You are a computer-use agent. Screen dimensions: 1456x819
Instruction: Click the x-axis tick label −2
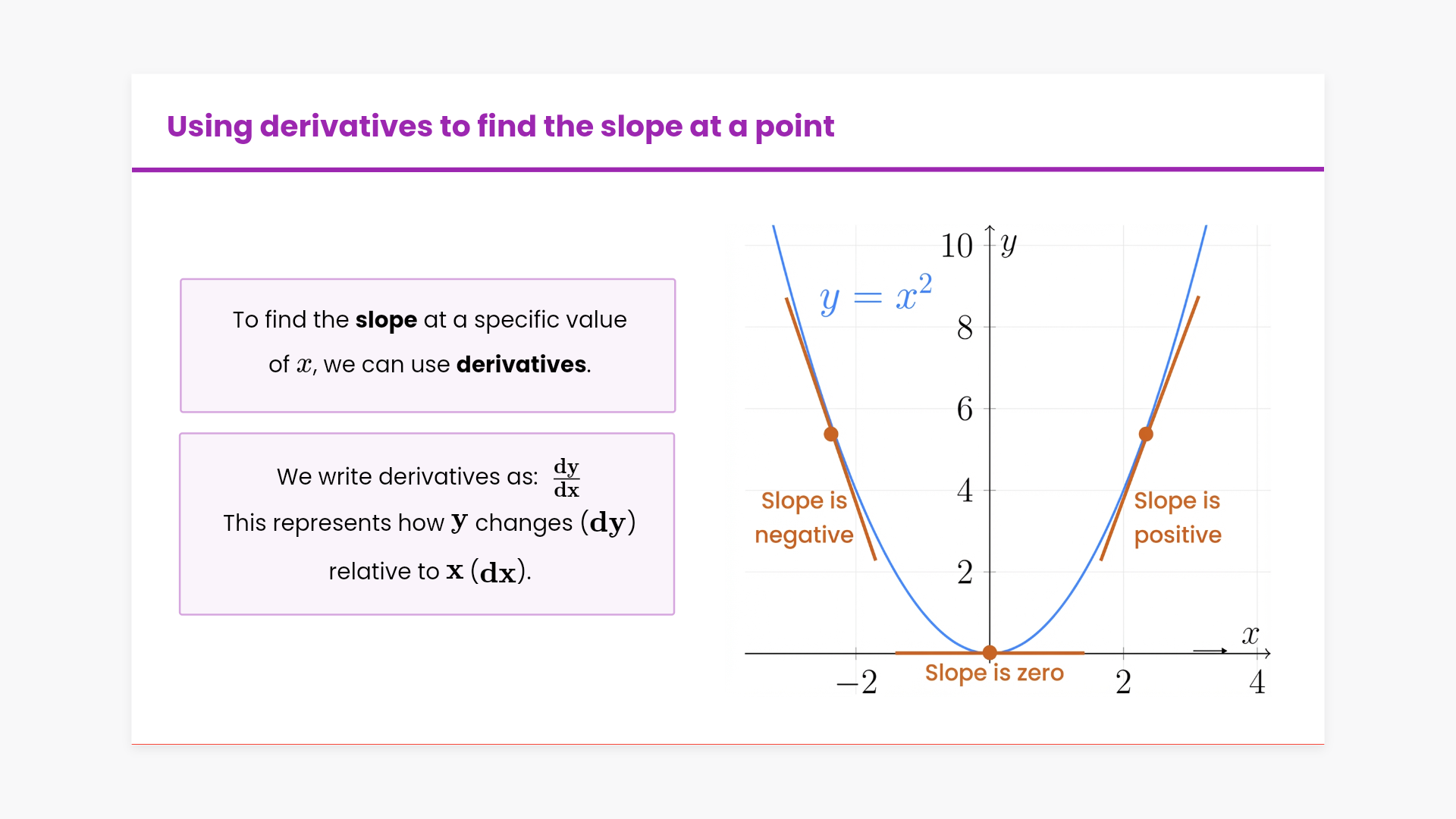(858, 682)
